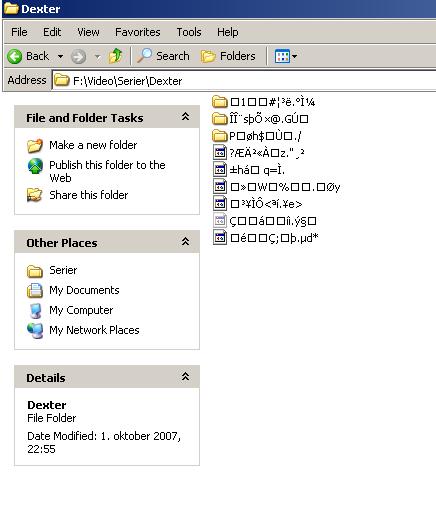Collapse the Other Places panel
Image resolution: width=436 pixels, height=524 pixels.
coord(185,241)
